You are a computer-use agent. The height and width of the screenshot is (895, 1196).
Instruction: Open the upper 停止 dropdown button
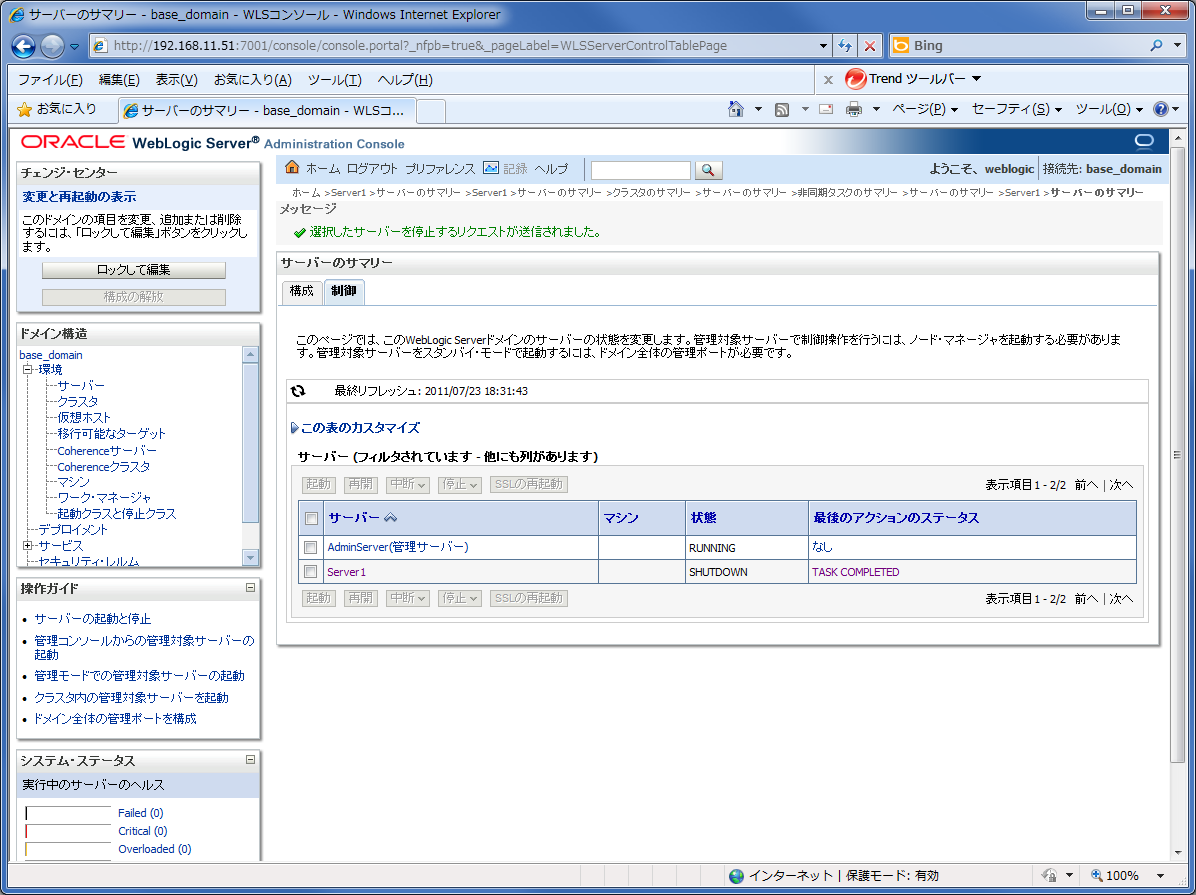[x=459, y=485]
